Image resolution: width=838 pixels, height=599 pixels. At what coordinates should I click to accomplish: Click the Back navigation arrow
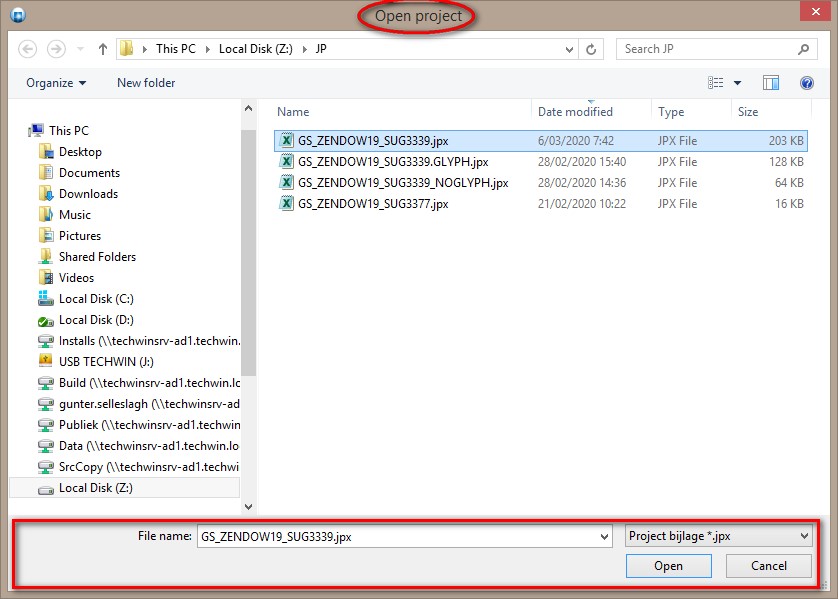click(x=27, y=49)
